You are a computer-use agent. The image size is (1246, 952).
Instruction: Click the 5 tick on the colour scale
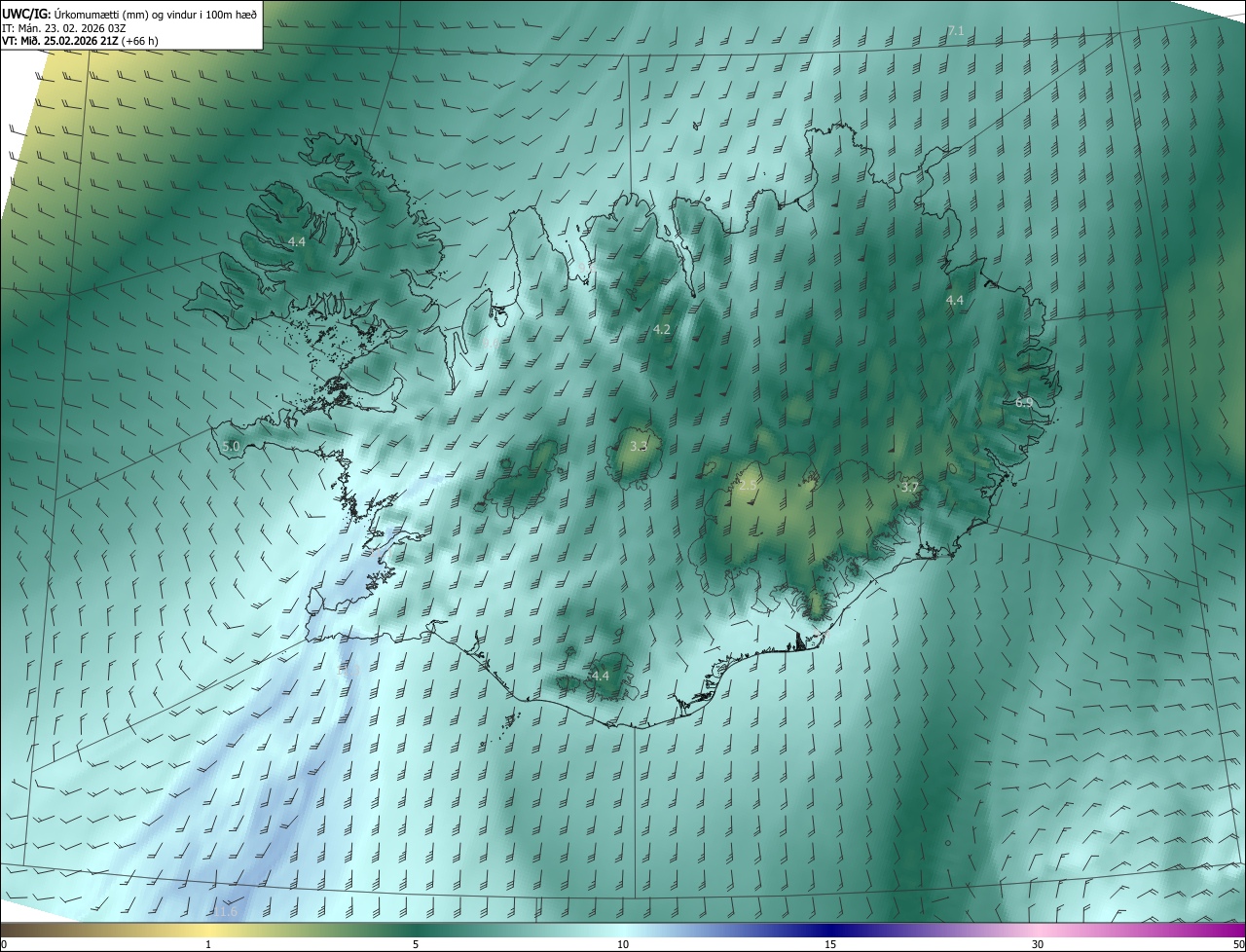tap(416, 944)
